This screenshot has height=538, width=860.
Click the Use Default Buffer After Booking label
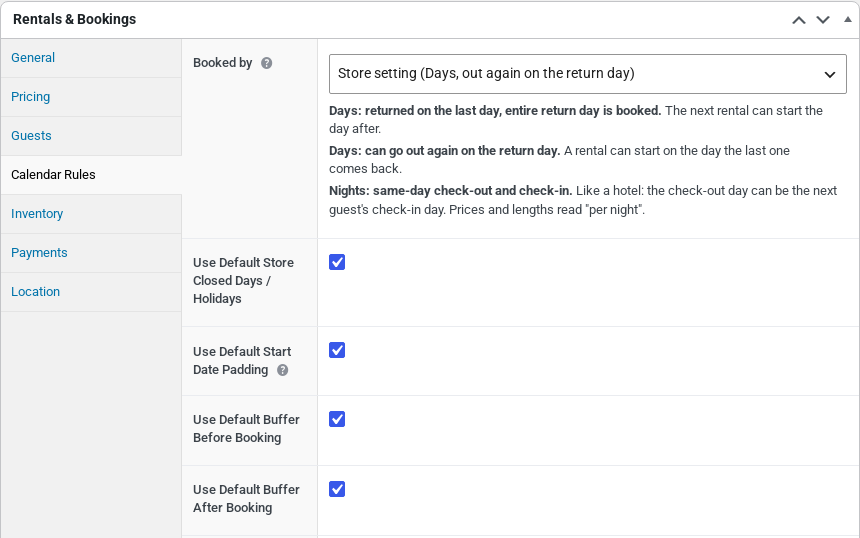click(246, 498)
